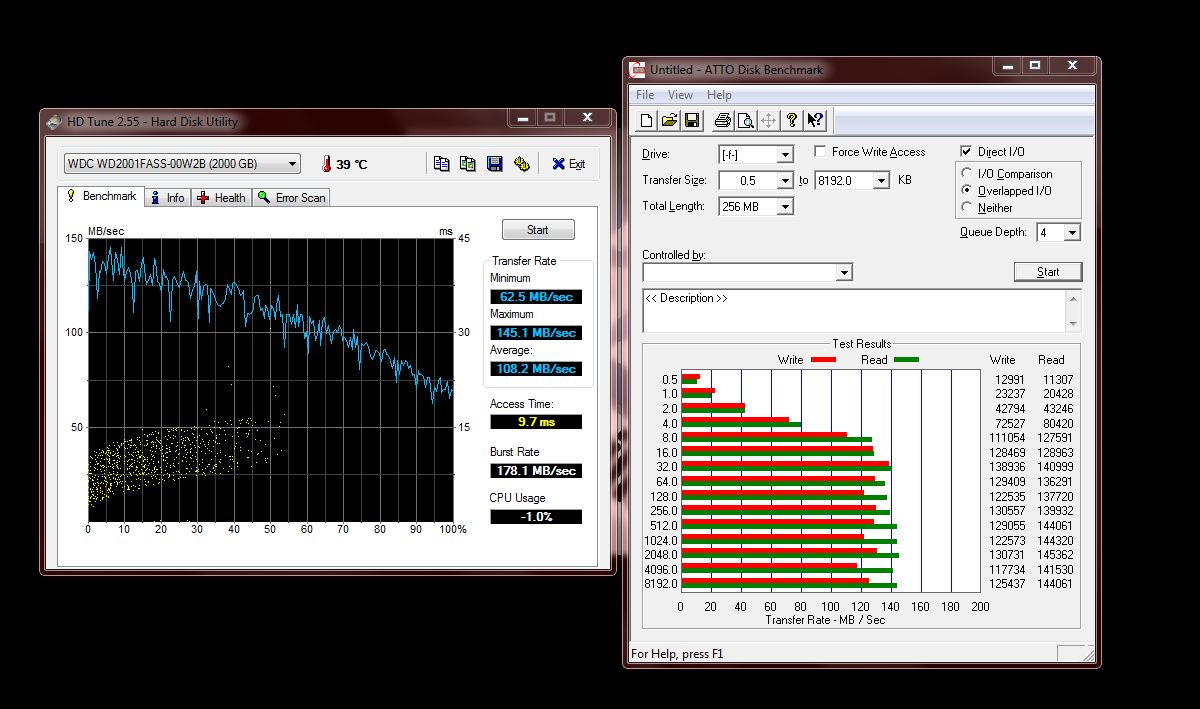
Task: Click Start button in ATTO Disk Benchmark
Action: tap(1047, 272)
